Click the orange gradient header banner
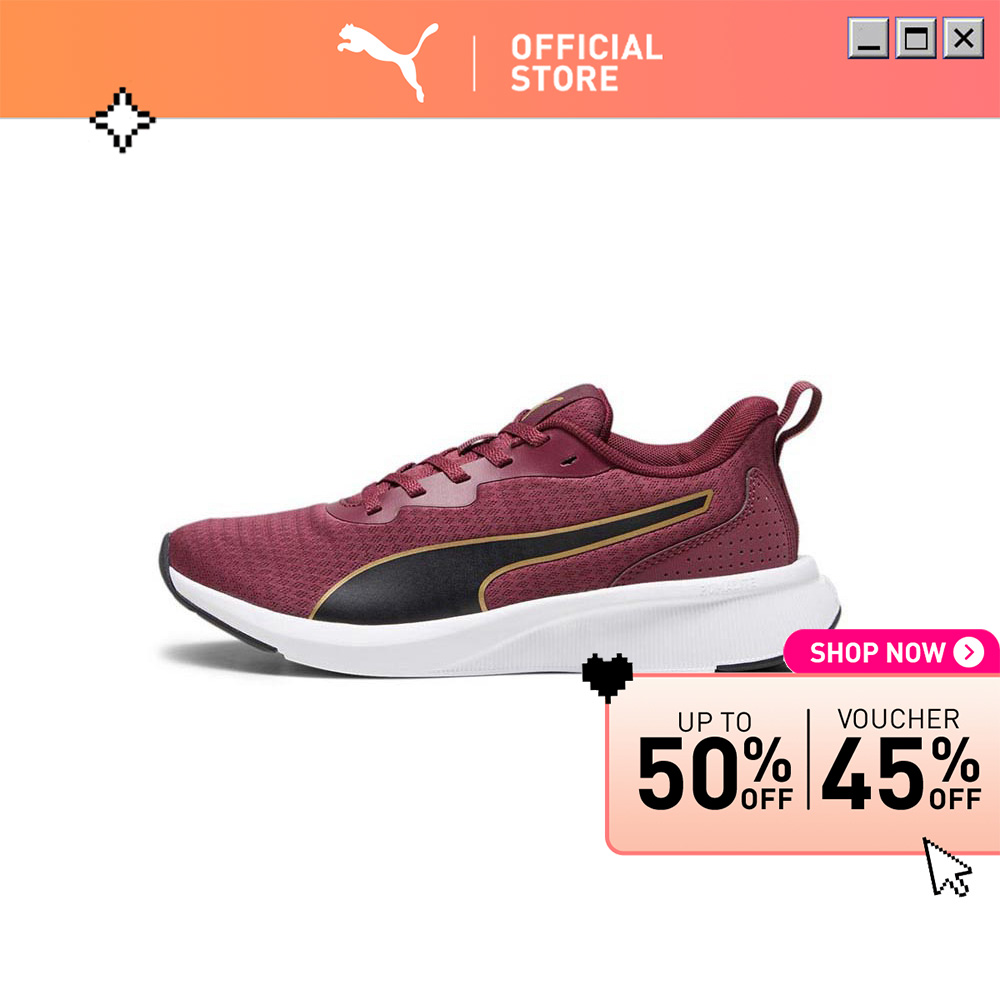The height and width of the screenshot is (1000, 1000). [x=500, y=59]
